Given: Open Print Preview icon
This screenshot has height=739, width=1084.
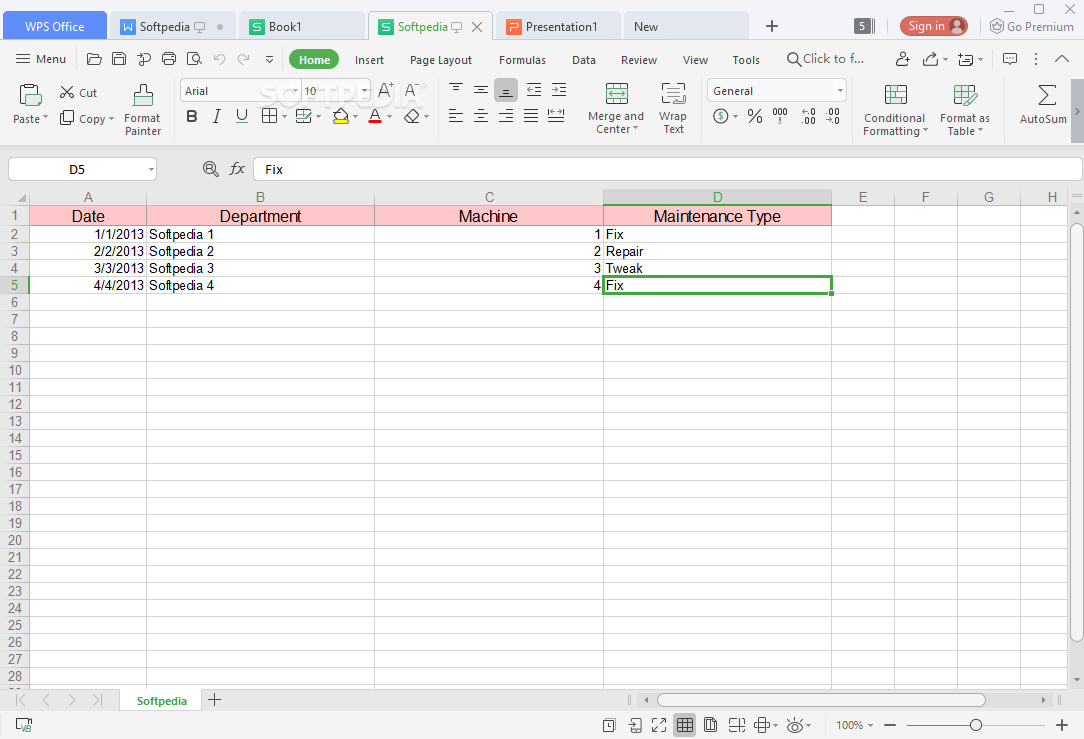Looking at the screenshot, I should [x=194, y=59].
